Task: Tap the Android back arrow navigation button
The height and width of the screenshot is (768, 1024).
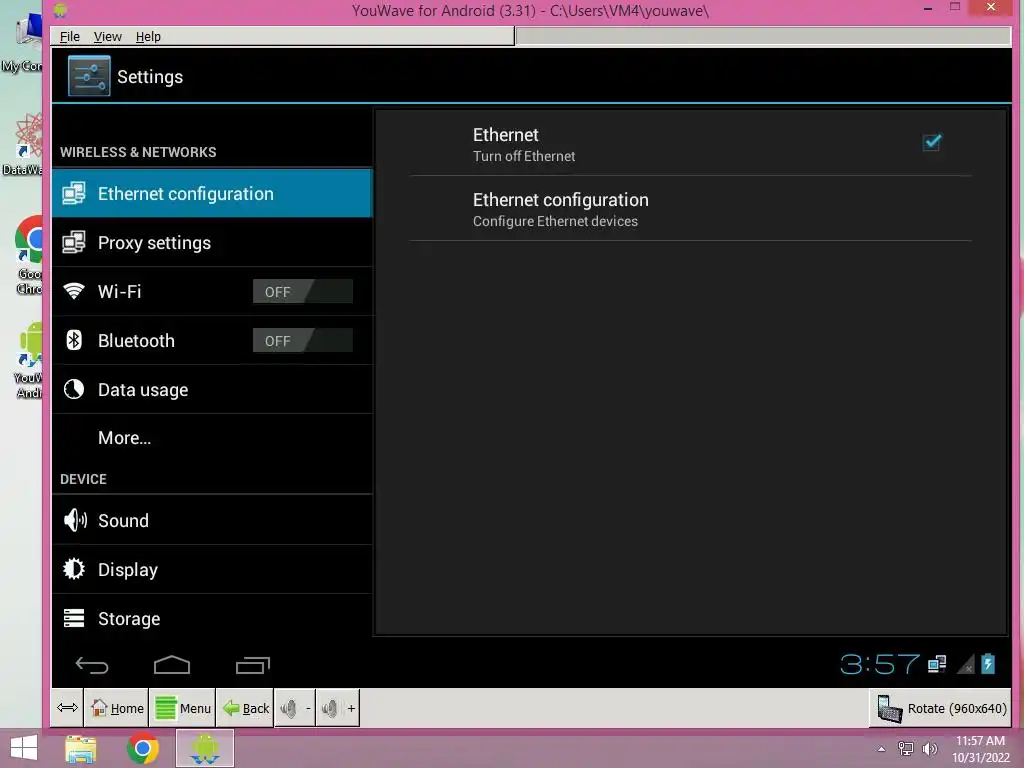Action: [x=92, y=665]
